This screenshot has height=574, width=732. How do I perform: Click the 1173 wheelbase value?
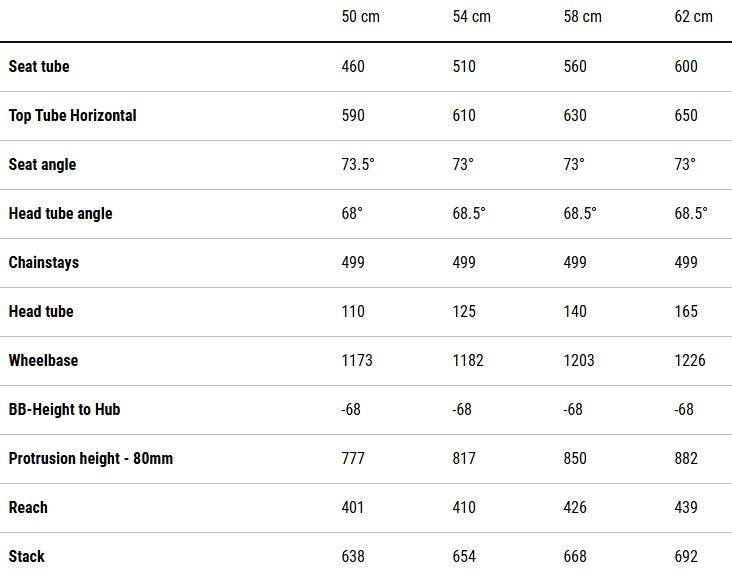[357, 360]
